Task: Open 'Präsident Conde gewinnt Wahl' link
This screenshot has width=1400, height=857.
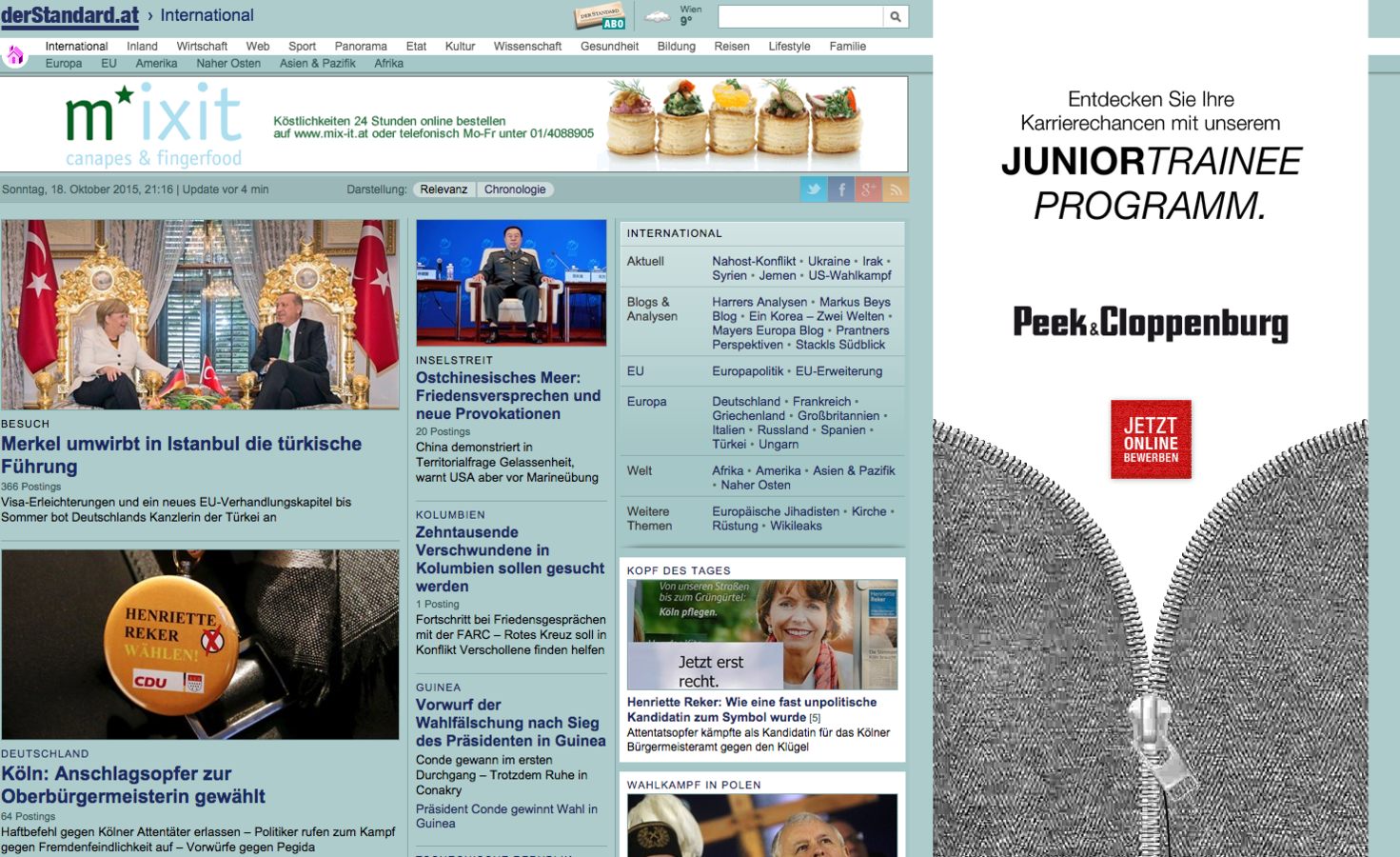Action: pos(506,816)
